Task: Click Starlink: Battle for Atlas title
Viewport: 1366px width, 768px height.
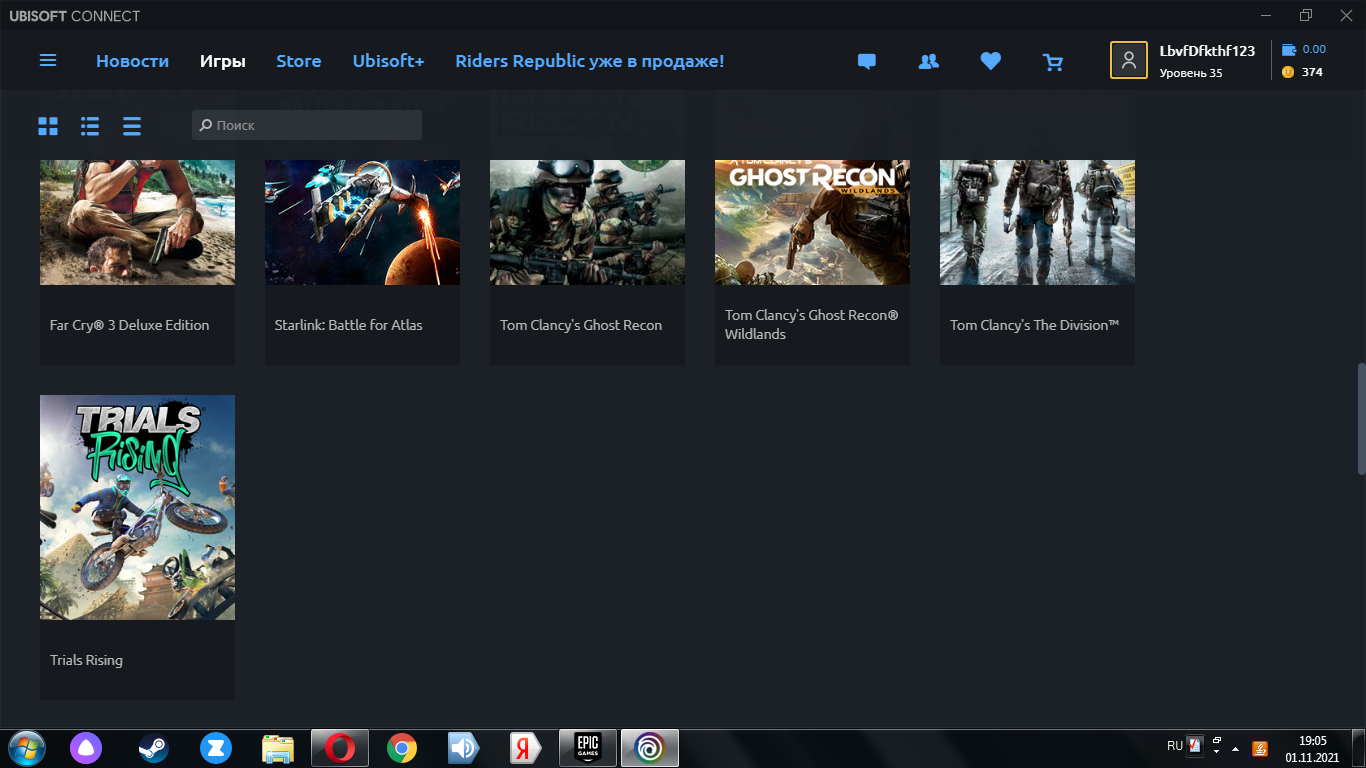Action: click(x=349, y=325)
